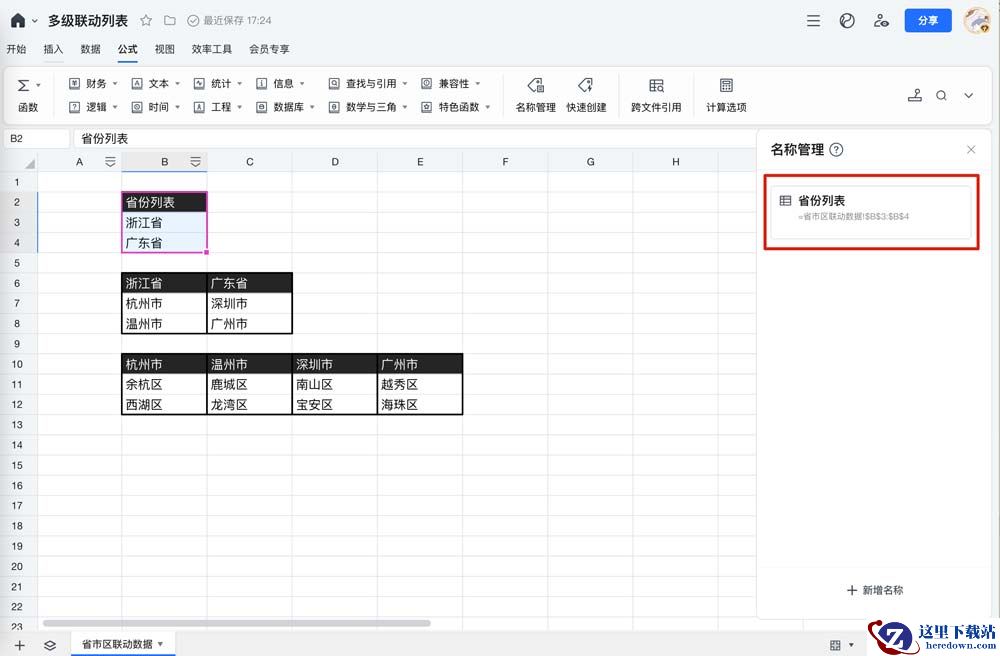Star the document 多级联动列表
This screenshot has width=1000, height=656.
tap(146, 20)
